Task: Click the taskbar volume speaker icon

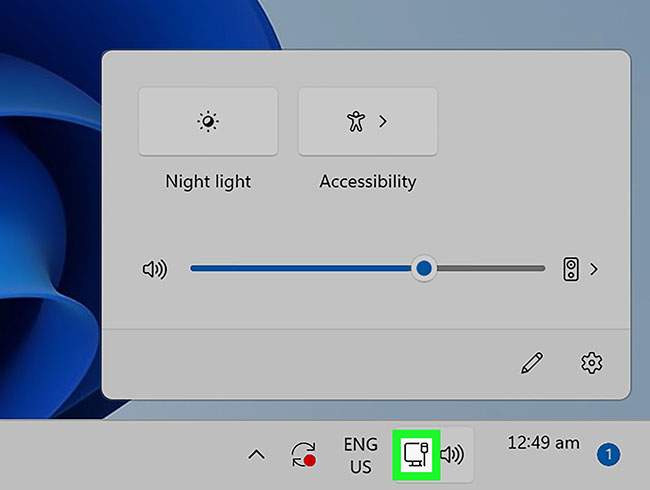Action: pos(453,455)
